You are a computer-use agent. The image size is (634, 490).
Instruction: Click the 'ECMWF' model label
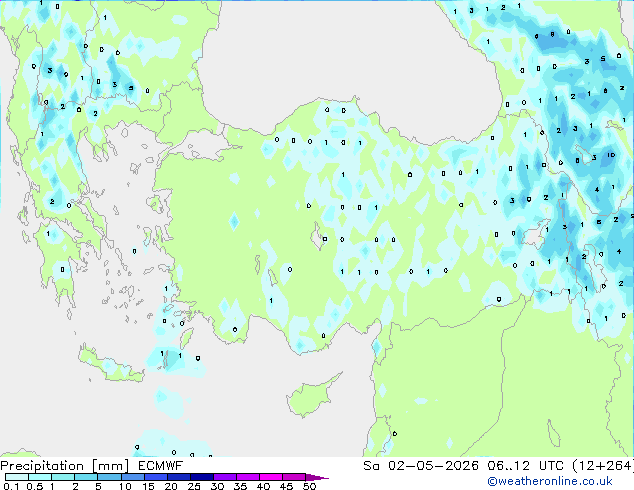[161, 466]
